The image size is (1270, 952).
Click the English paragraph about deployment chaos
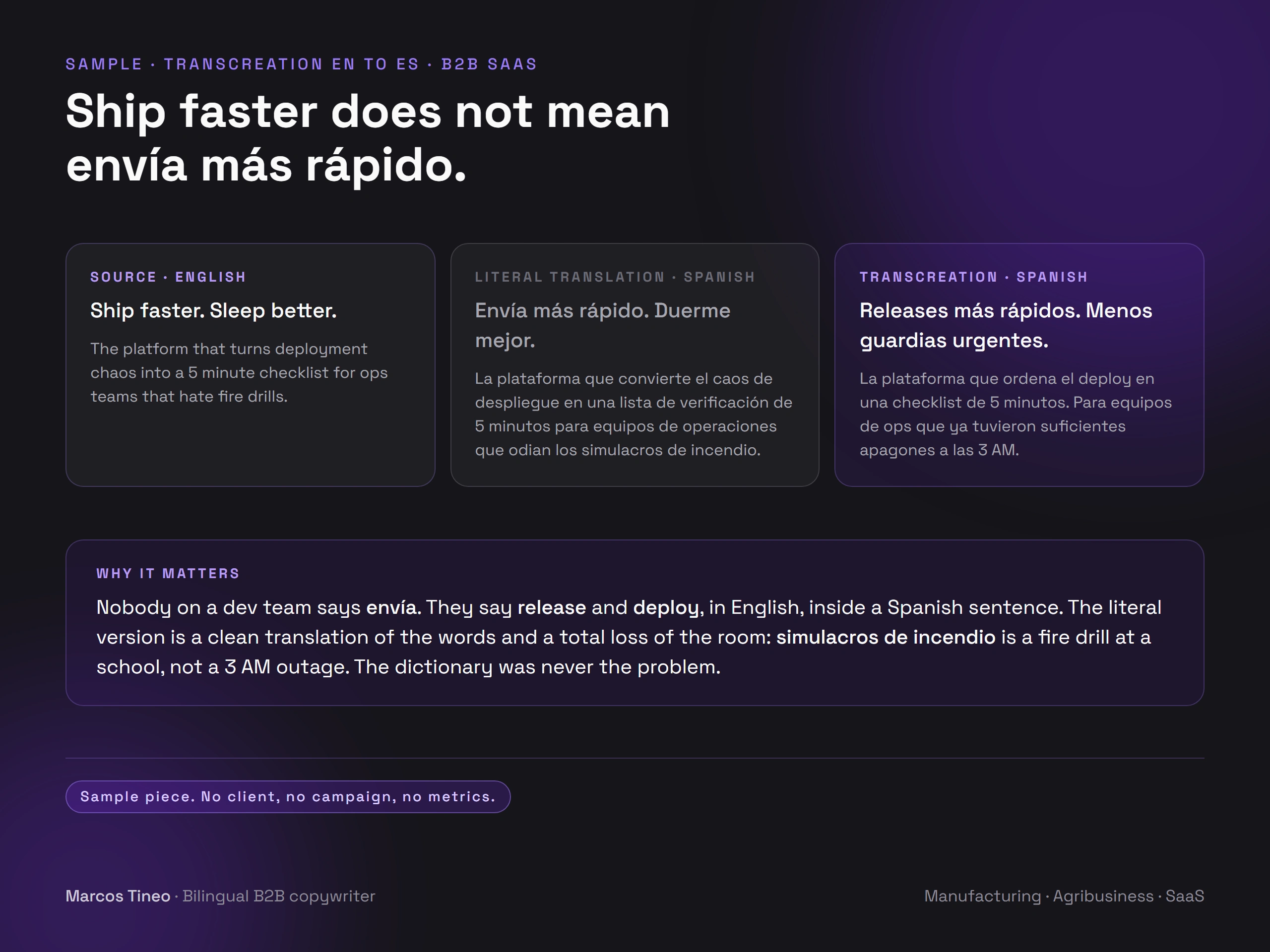point(239,372)
